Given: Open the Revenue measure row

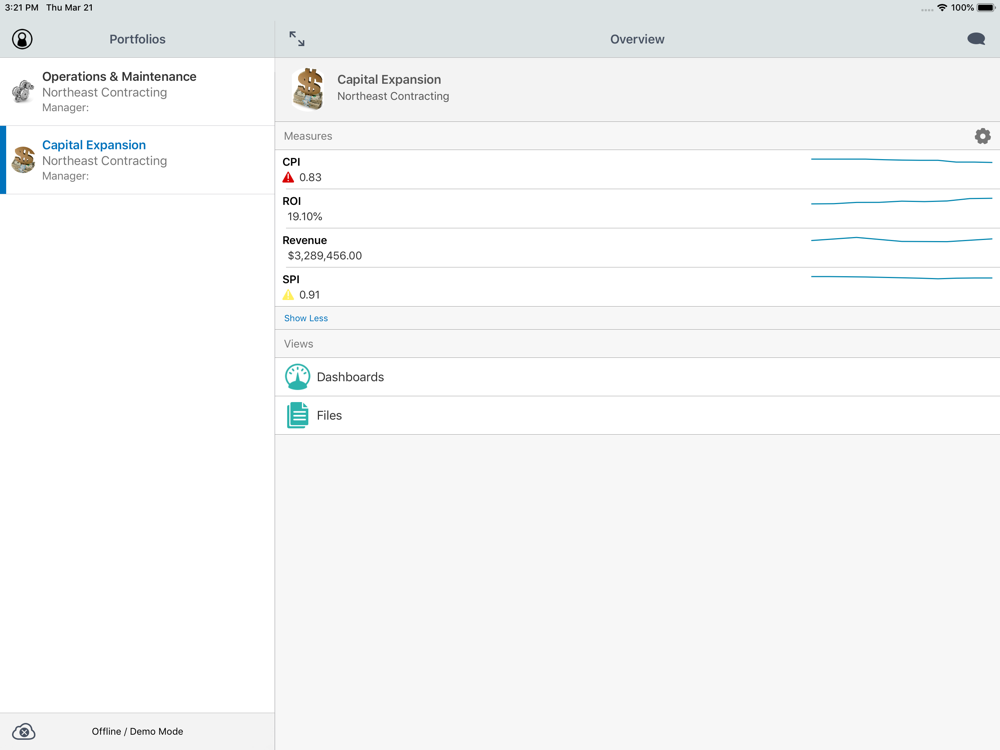Looking at the screenshot, I should pos(637,247).
